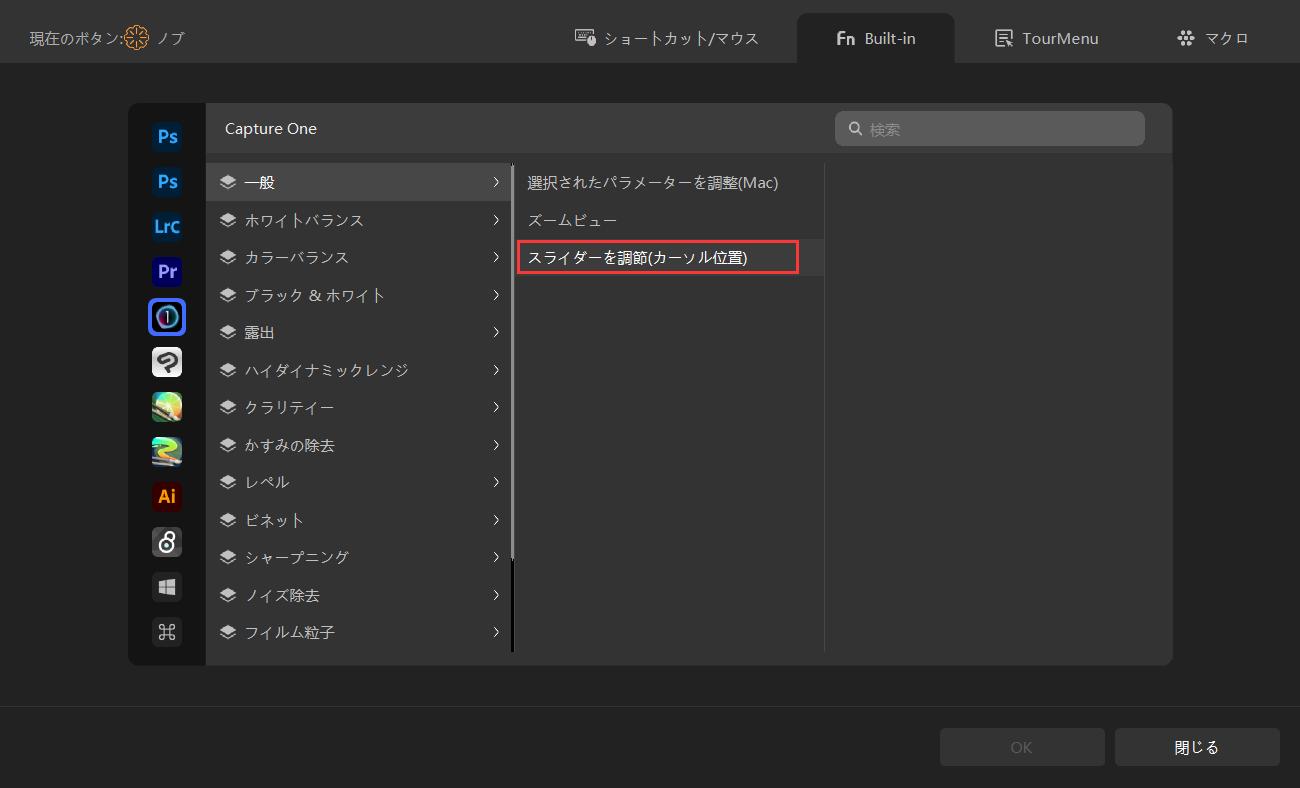The width and height of the screenshot is (1300, 788).
Task: Click the layers icon beside レベル
Action: coord(228,482)
